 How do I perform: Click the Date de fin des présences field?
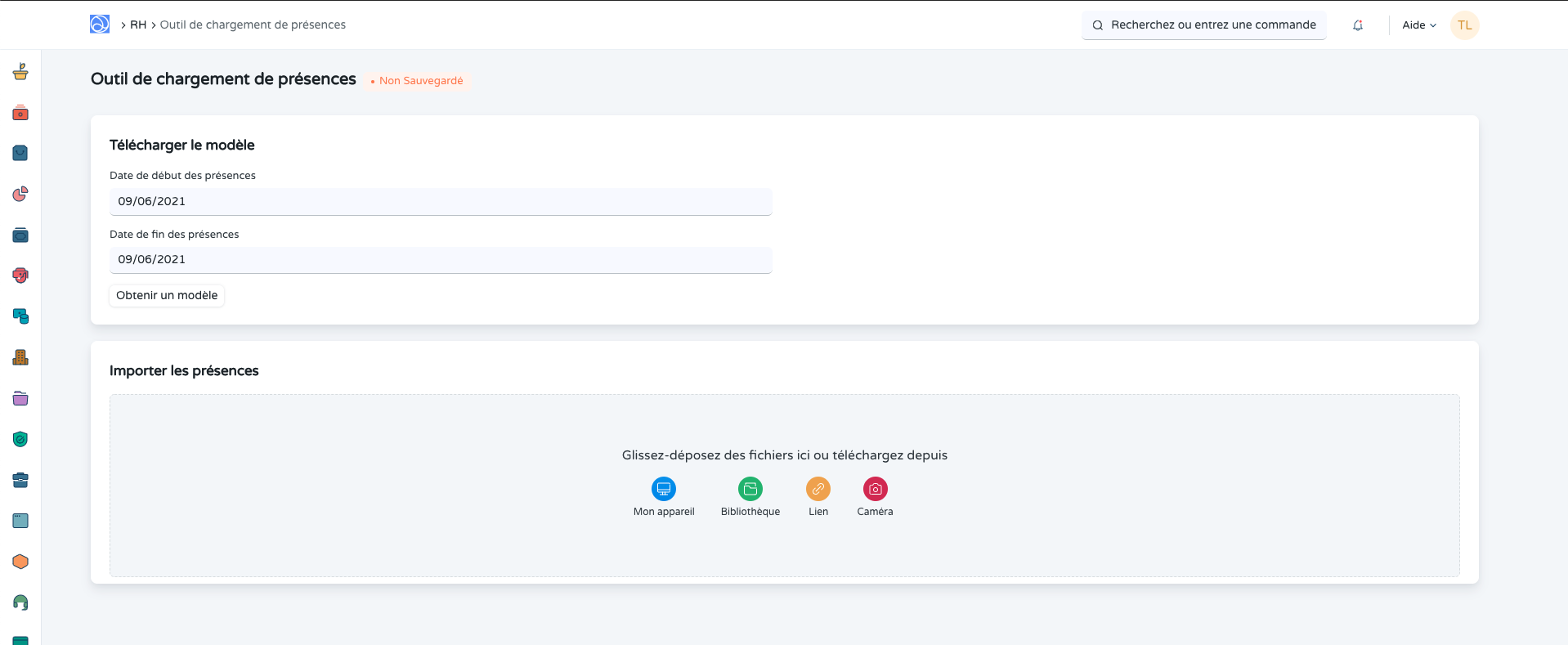point(441,260)
